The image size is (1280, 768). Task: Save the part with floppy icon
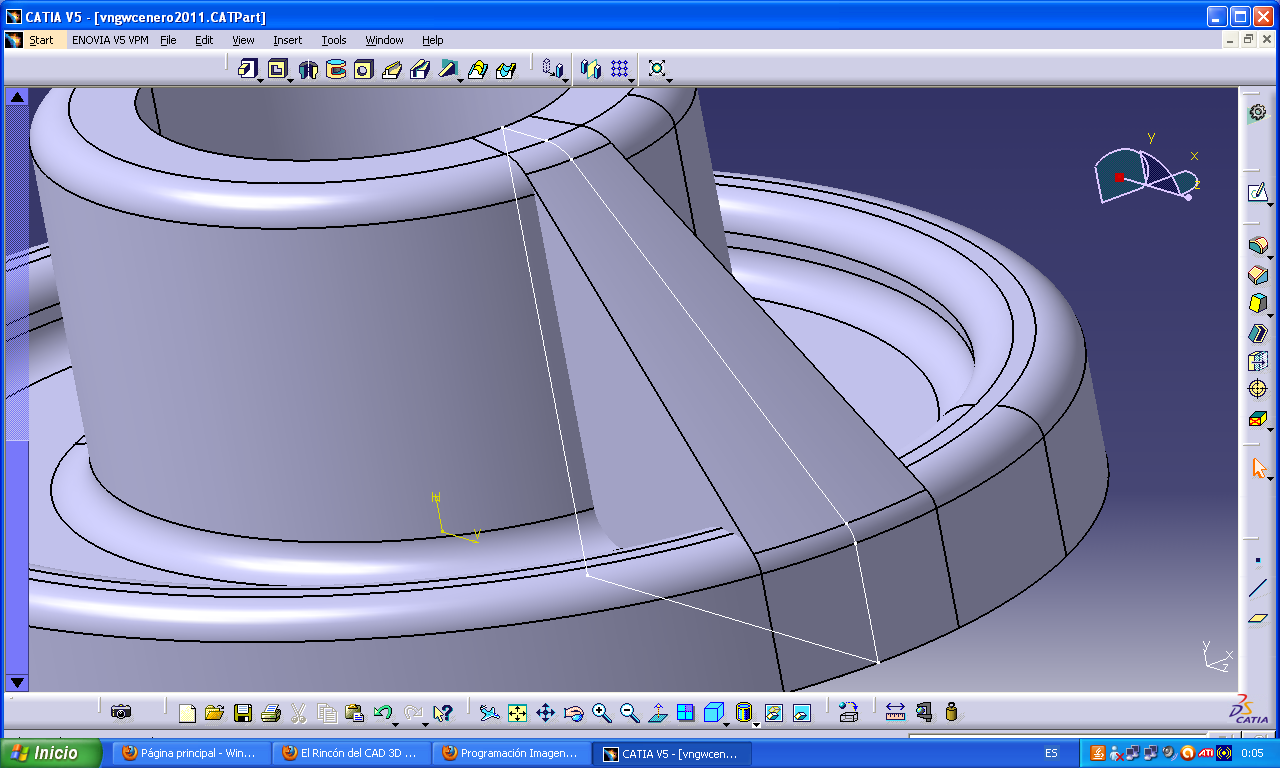click(x=242, y=713)
